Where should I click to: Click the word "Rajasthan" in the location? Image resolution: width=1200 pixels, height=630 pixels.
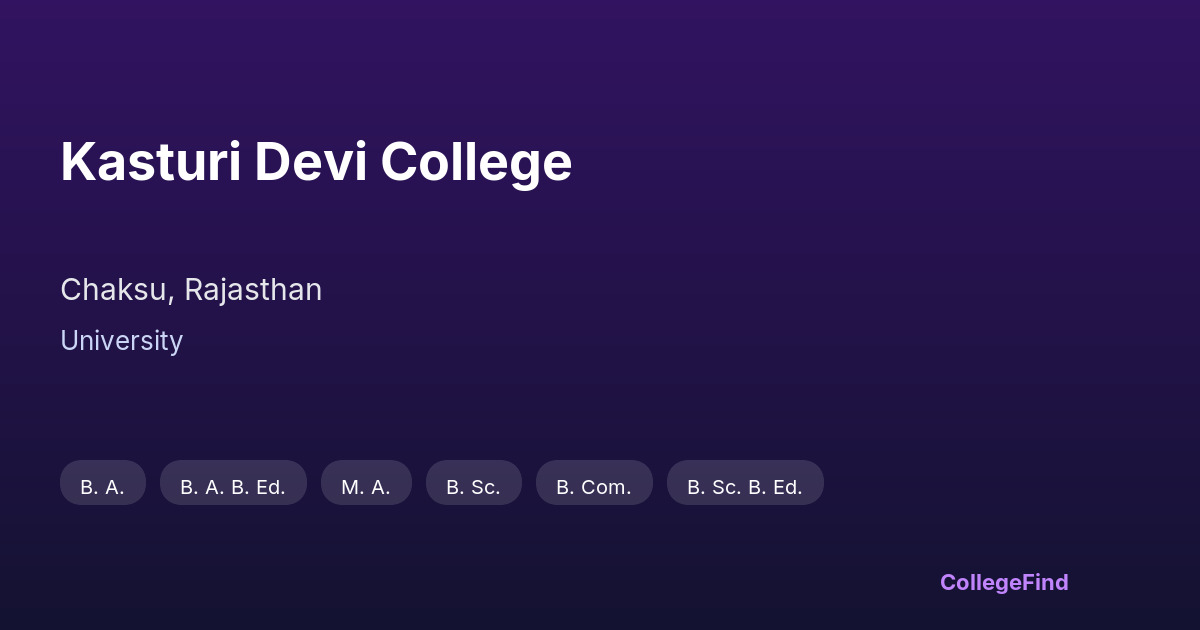click(x=253, y=290)
